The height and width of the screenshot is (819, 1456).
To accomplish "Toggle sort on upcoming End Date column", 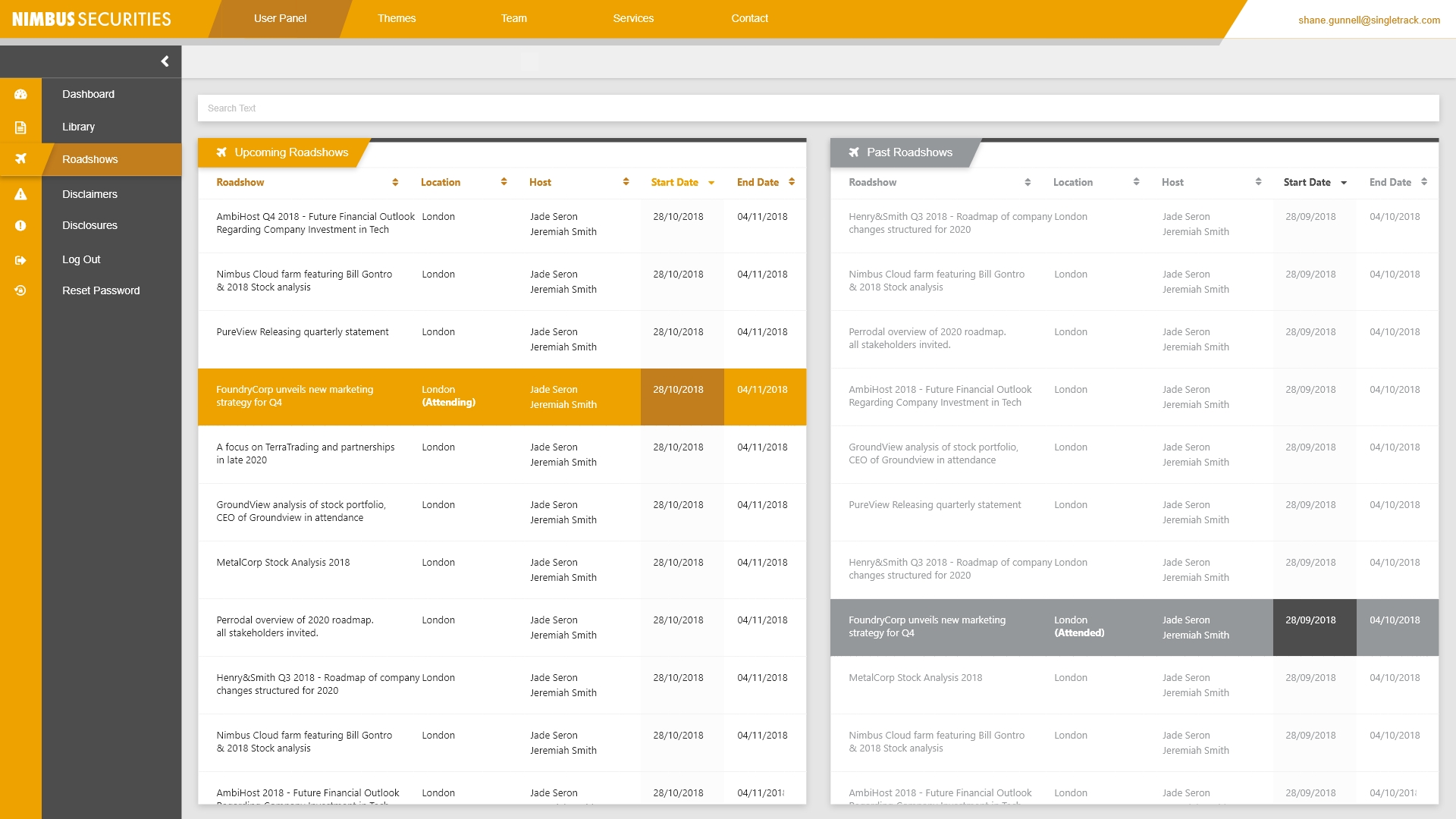I will click(791, 182).
